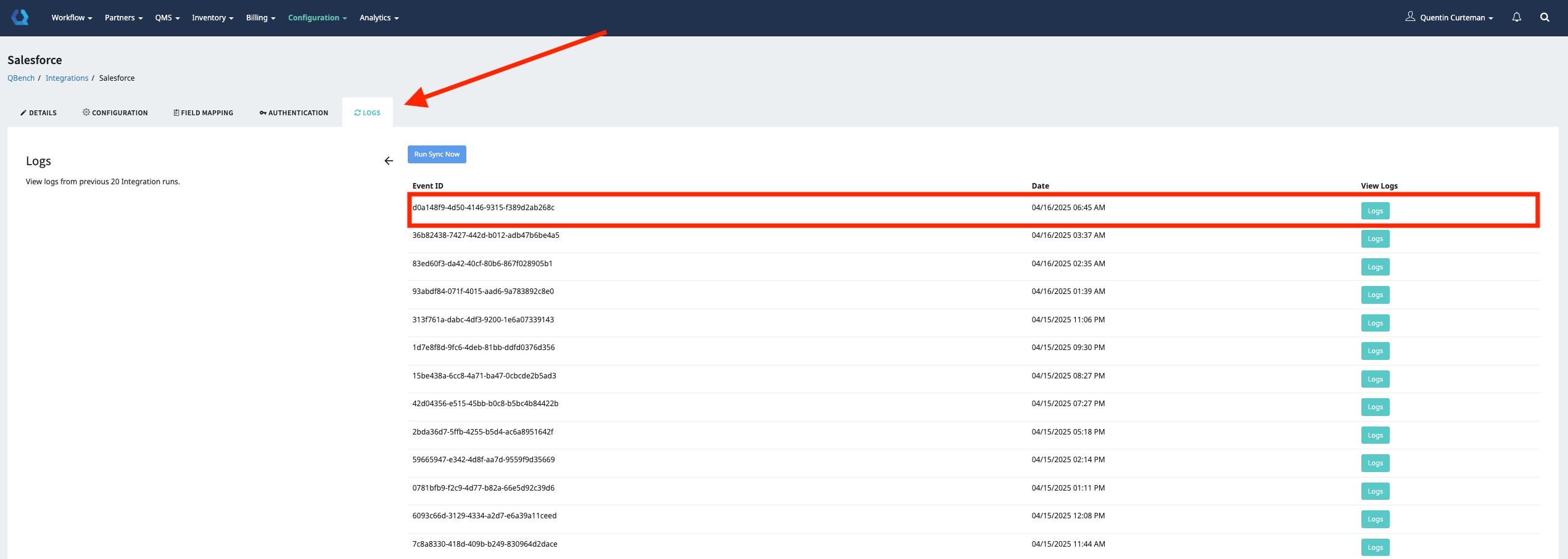Click the Event ID column header

pyautogui.click(x=427, y=186)
